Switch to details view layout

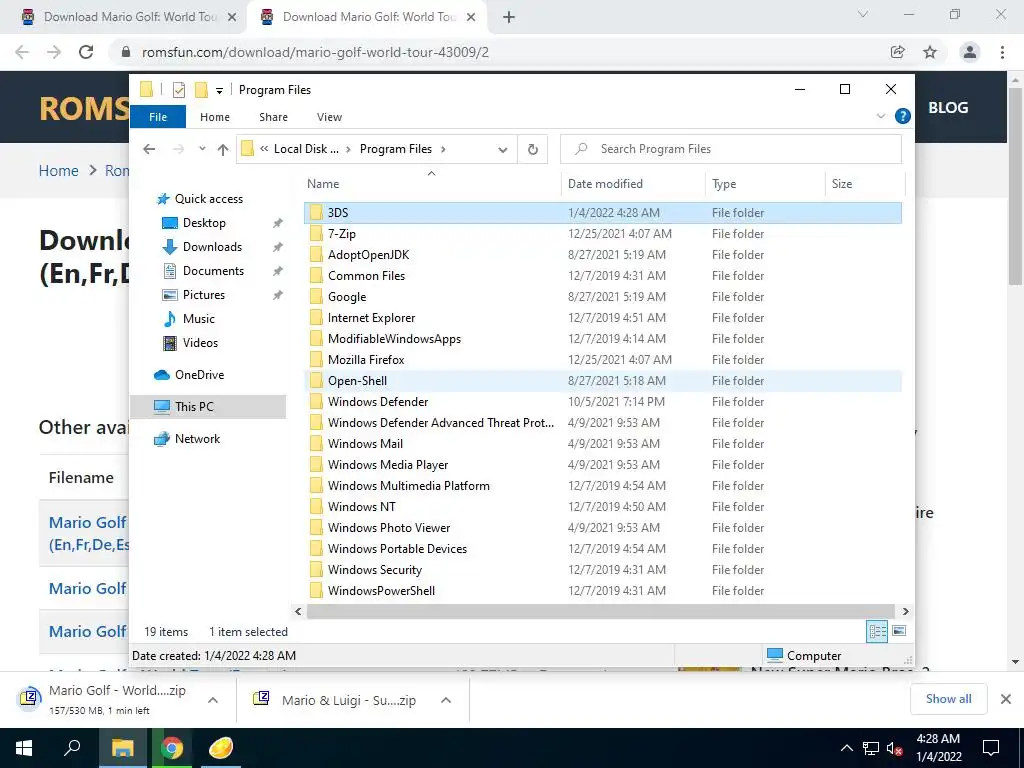[877, 631]
